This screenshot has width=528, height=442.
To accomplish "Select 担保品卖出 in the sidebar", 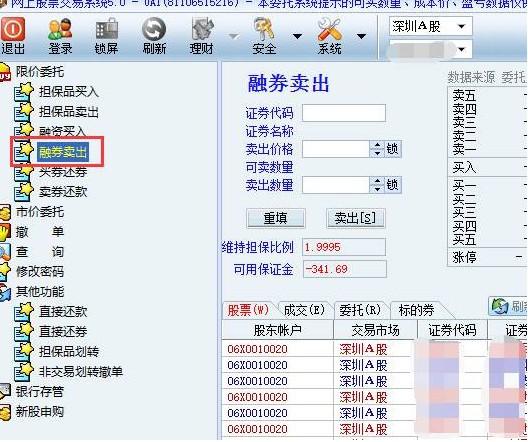I will [69, 112].
